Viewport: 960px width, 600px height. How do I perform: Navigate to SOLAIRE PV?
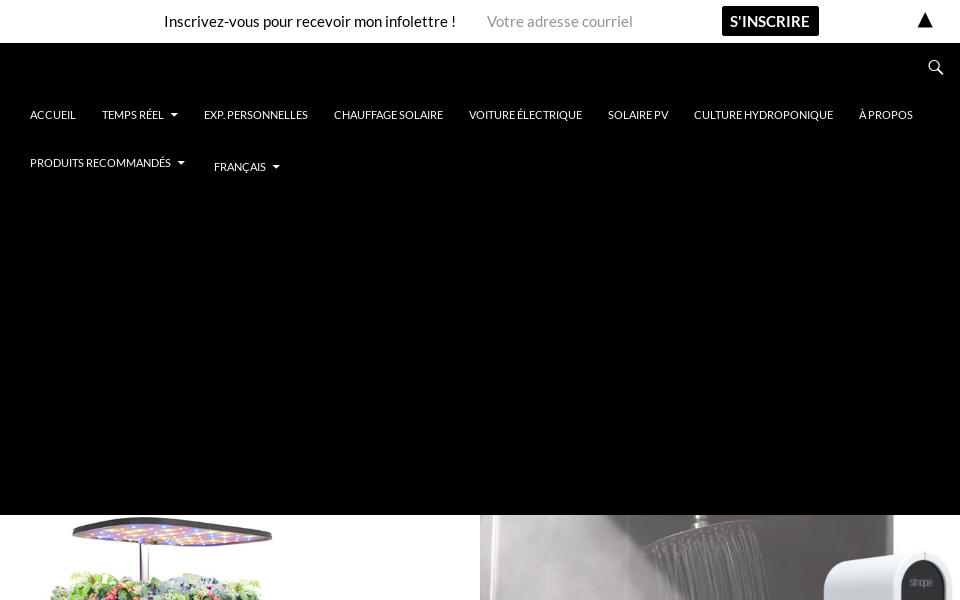pyautogui.click(x=638, y=115)
